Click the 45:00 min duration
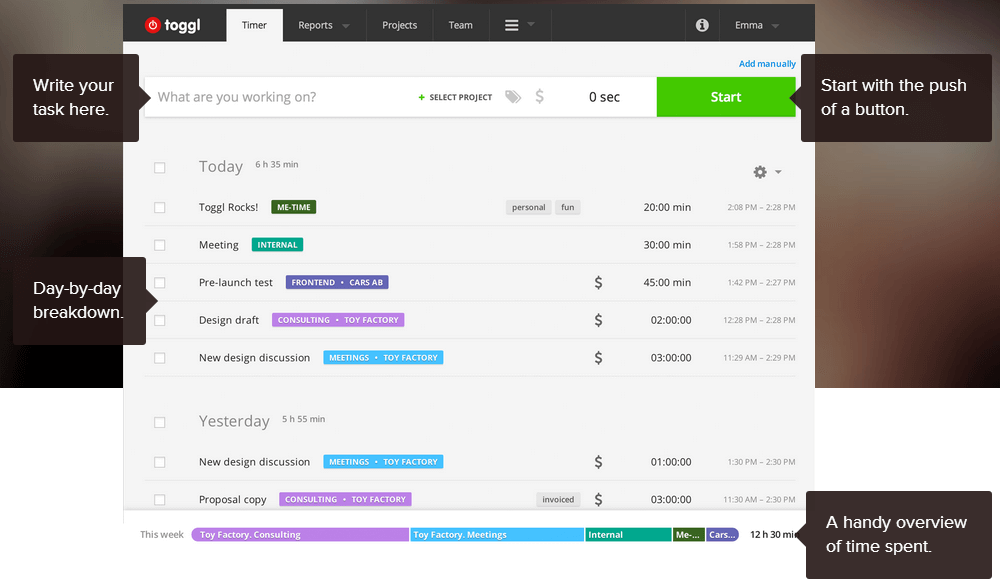 coord(667,282)
